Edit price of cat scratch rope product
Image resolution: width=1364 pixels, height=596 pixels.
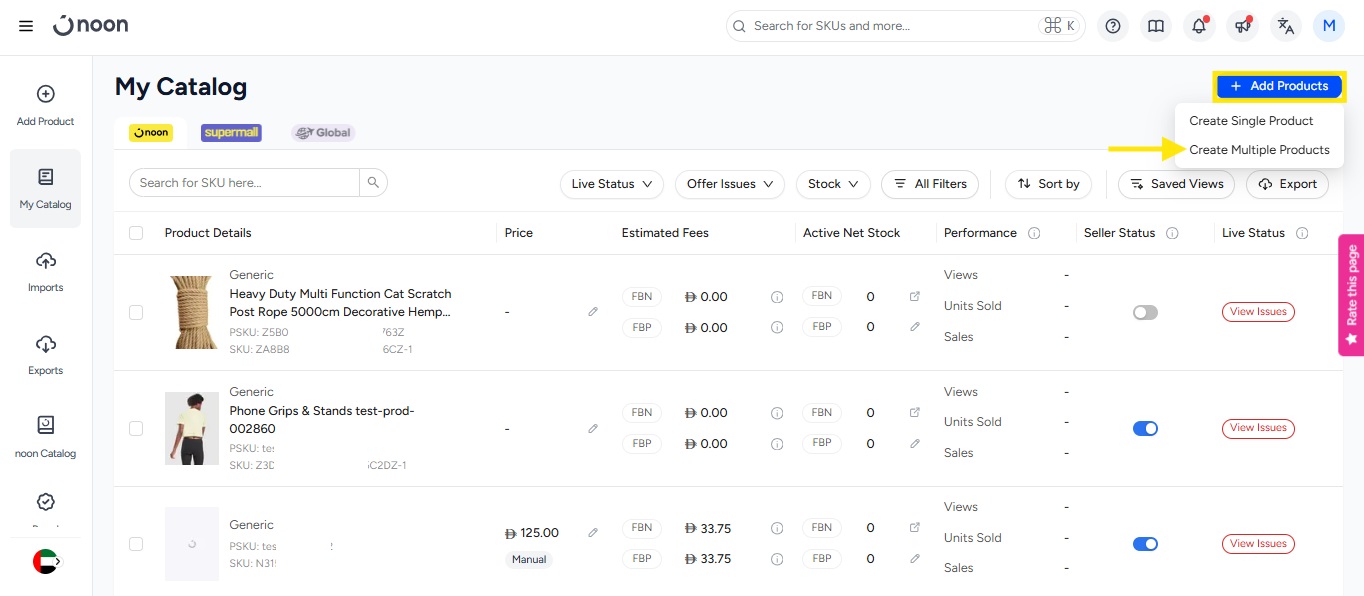point(593,312)
